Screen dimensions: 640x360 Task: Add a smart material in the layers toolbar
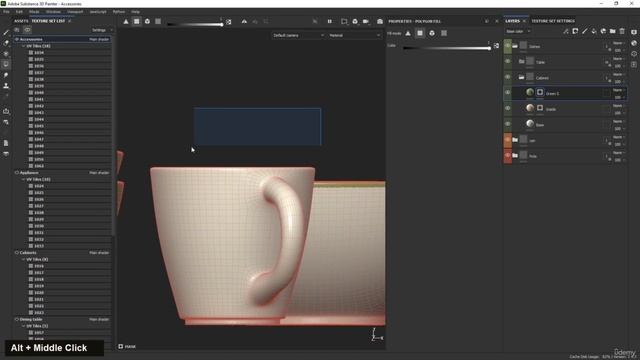(603, 31)
